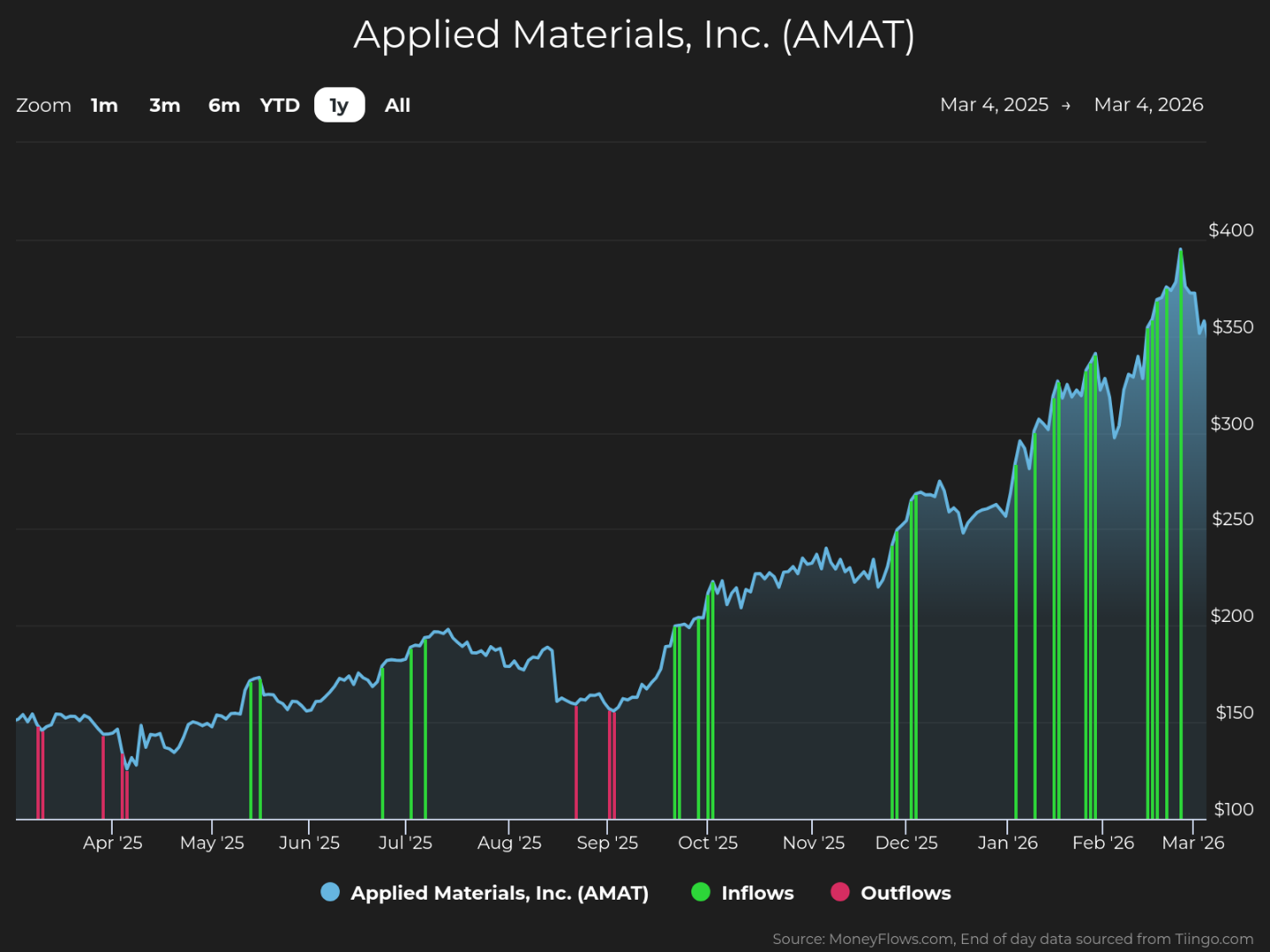
Task: Select the 3m zoom range
Action: pos(164,106)
